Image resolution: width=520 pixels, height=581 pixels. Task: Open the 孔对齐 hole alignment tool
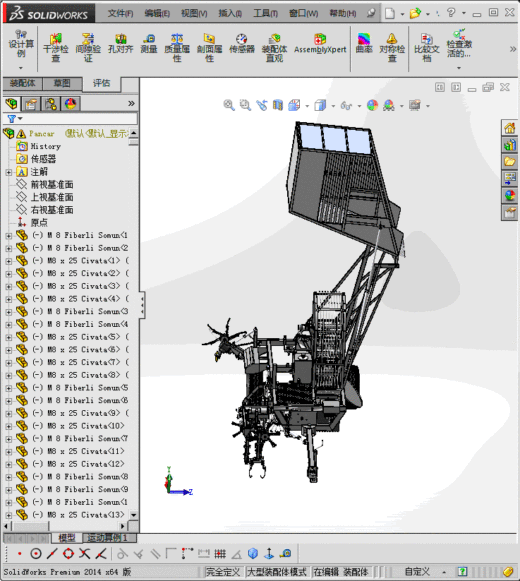[120, 44]
